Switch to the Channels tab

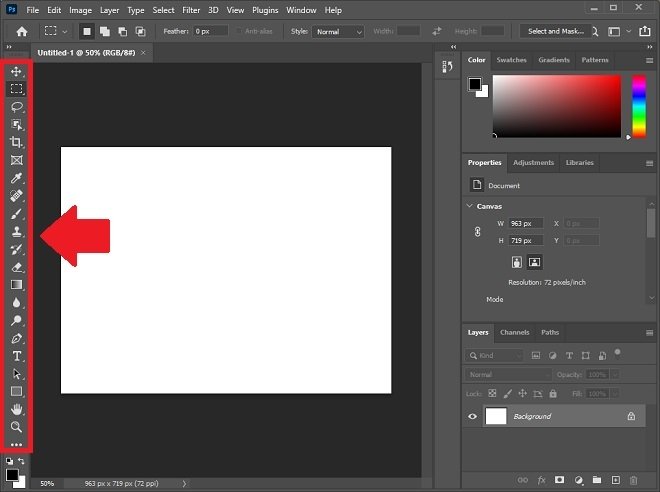(x=514, y=332)
